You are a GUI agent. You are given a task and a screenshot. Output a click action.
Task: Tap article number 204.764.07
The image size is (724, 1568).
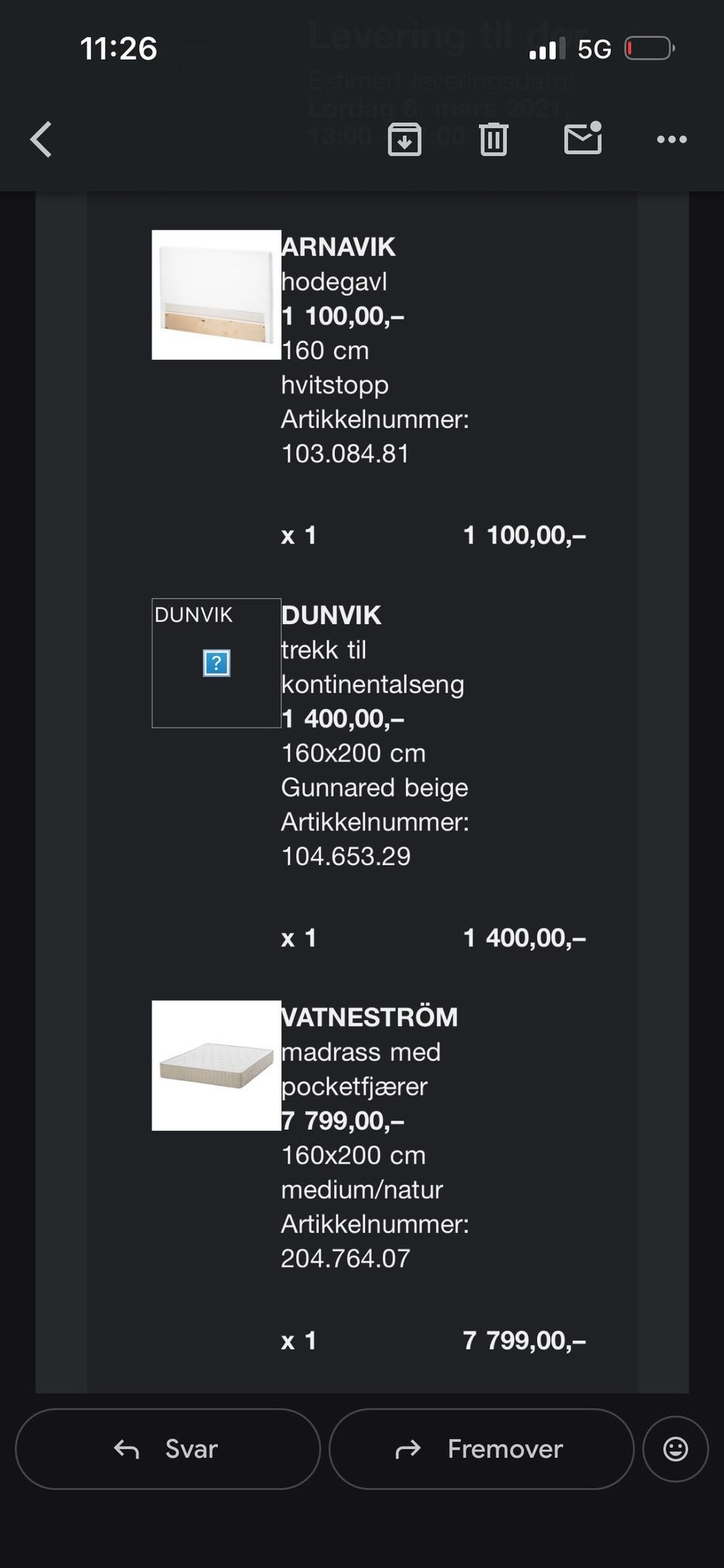click(345, 1259)
